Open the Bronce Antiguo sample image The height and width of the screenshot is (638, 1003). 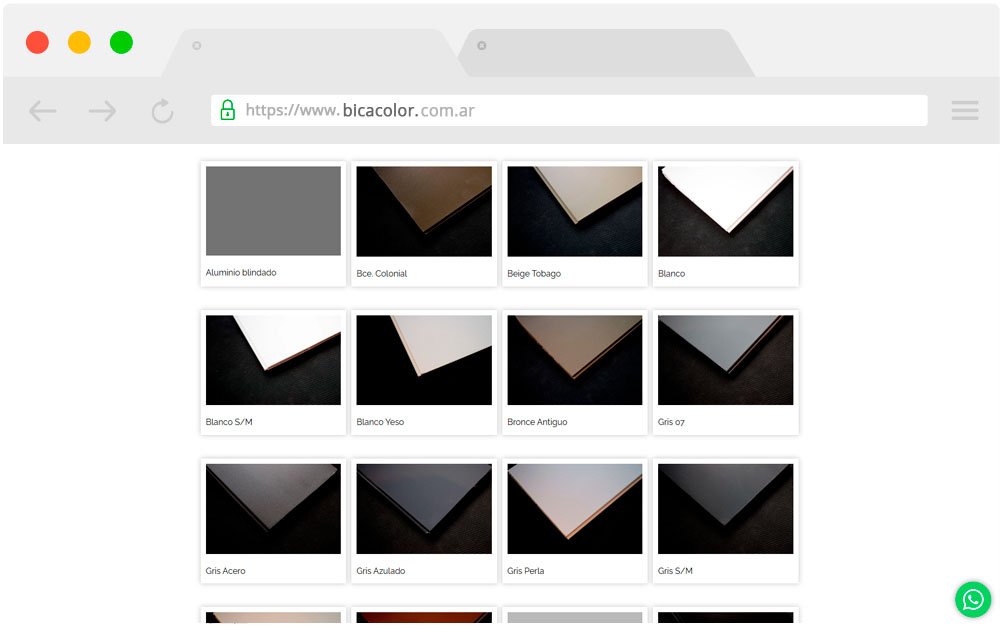(x=574, y=360)
